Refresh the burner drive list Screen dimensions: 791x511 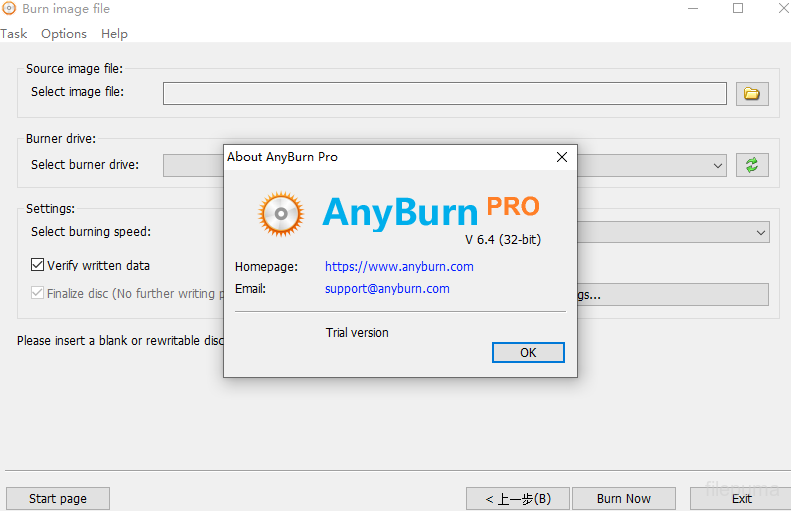click(752, 165)
